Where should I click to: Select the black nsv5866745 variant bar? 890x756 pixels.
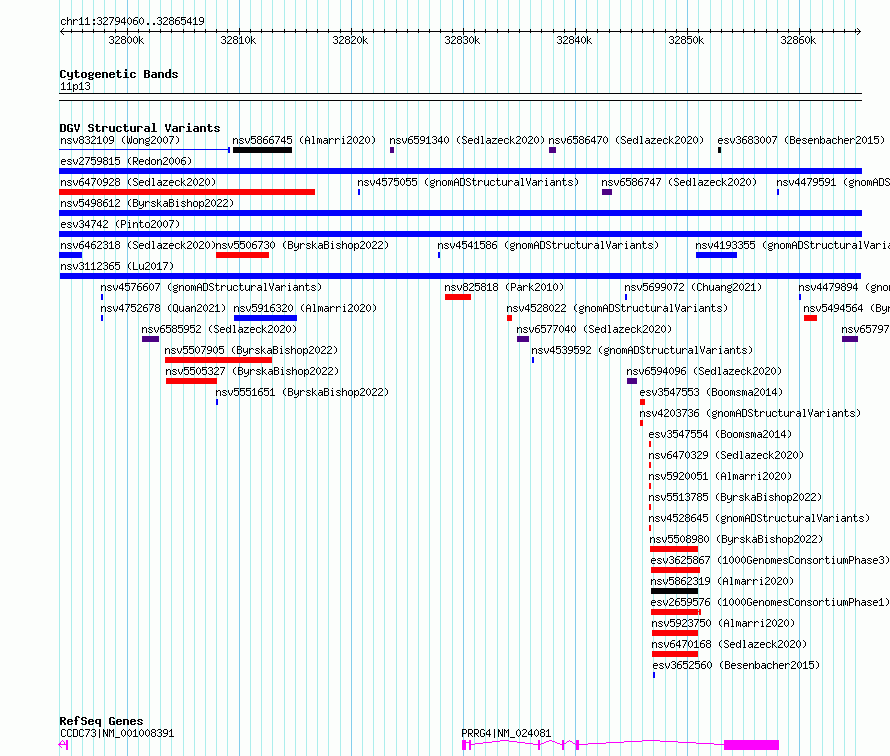pos(262,150)
